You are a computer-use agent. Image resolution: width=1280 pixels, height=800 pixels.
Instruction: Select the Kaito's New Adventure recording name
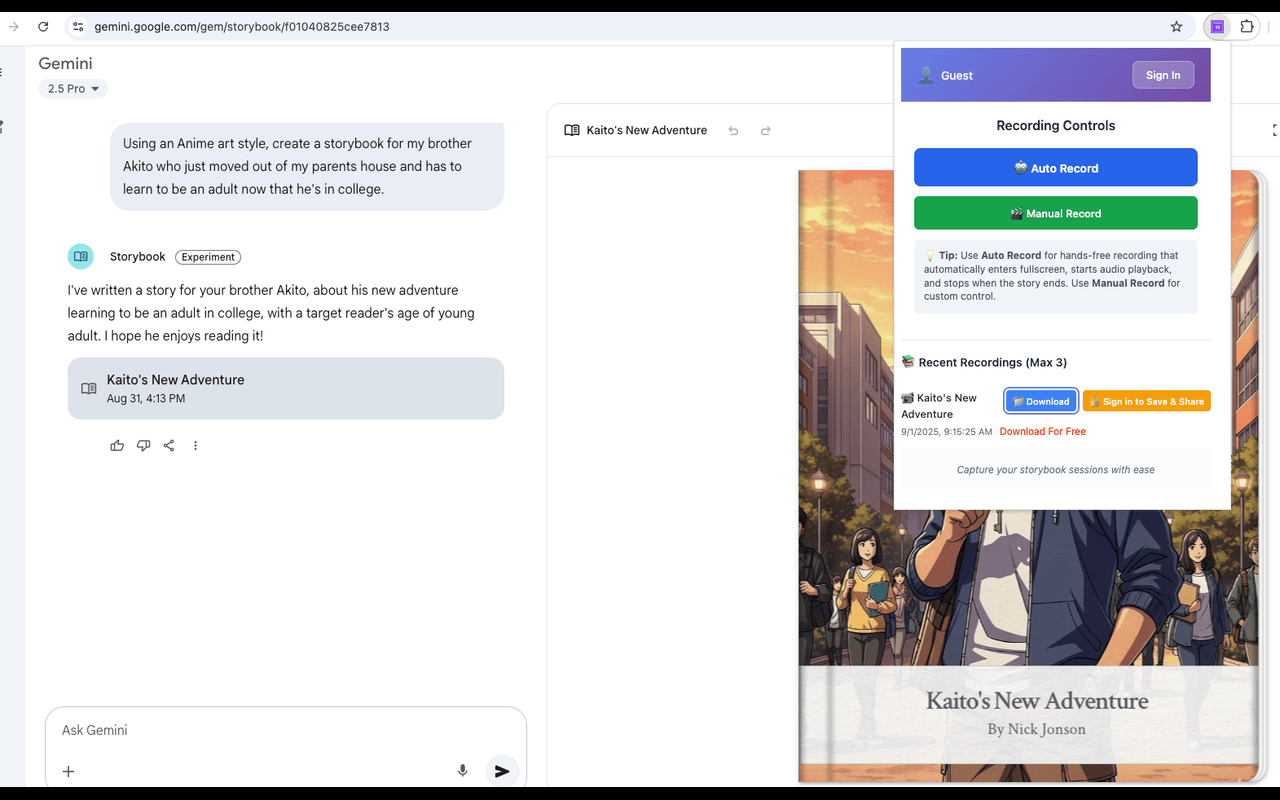(940, 406)
